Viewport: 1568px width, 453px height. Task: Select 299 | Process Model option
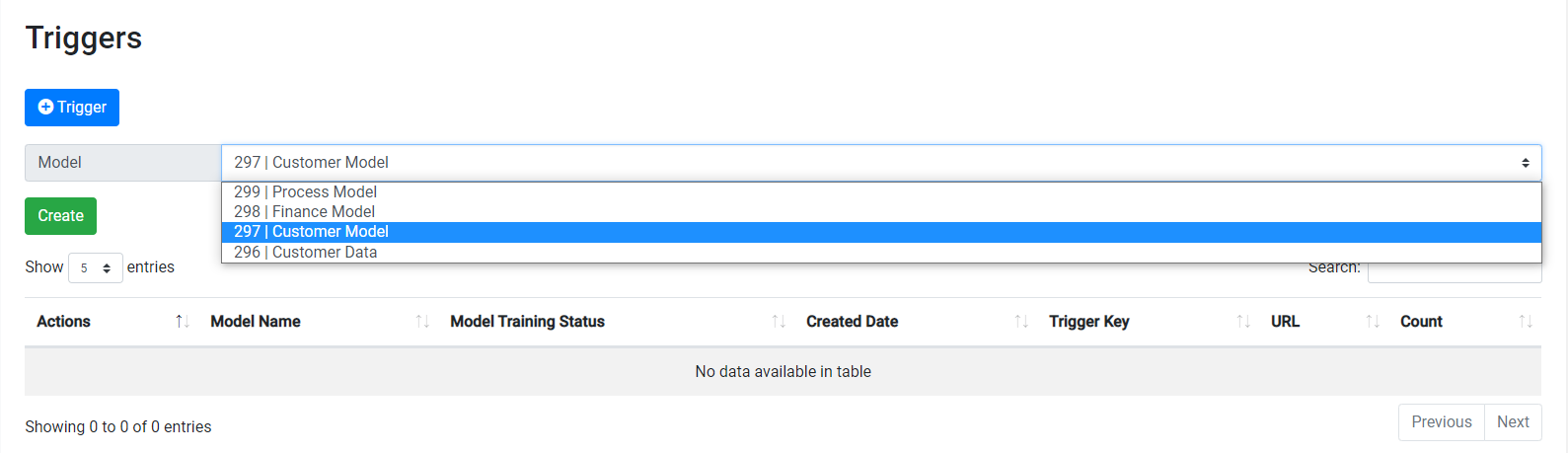coord(306,192)
